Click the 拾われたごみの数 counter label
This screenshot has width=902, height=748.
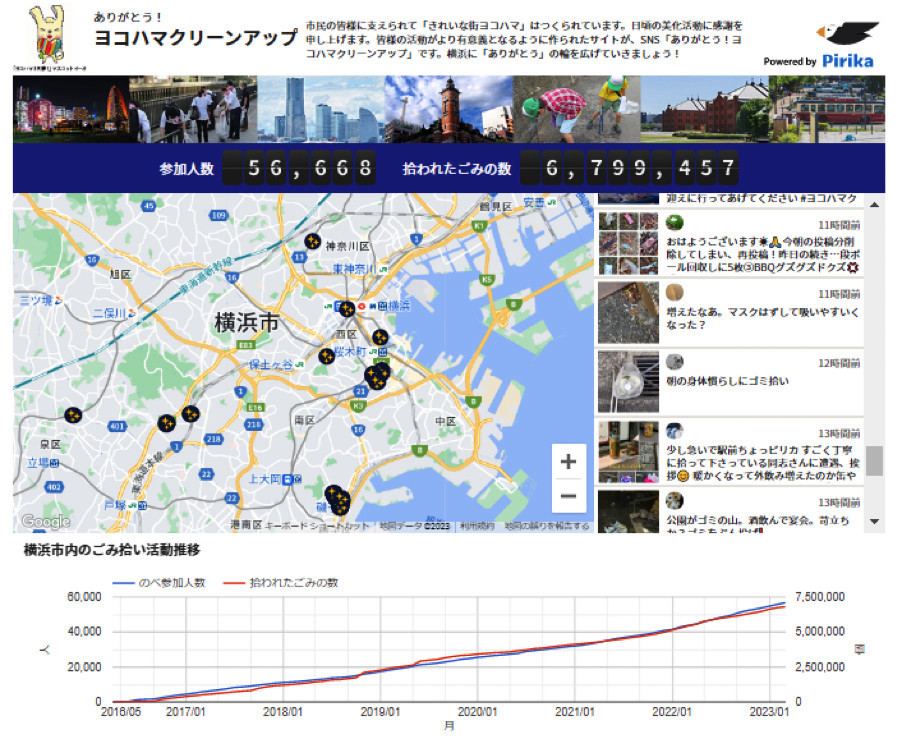coord(457,169)
